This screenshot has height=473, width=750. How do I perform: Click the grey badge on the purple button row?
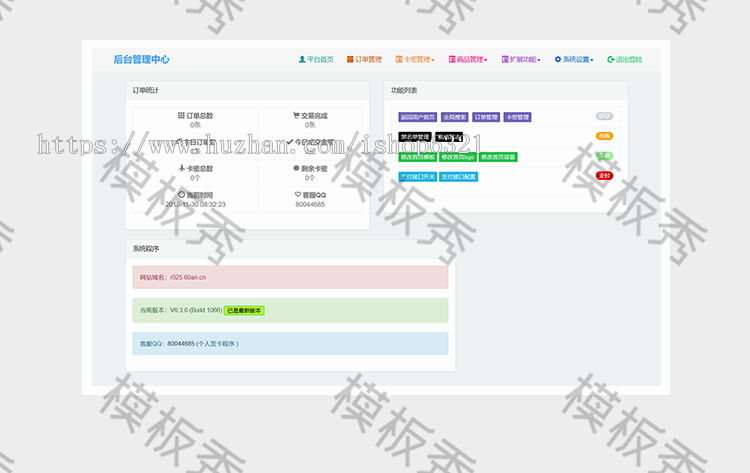pos(604,116)
